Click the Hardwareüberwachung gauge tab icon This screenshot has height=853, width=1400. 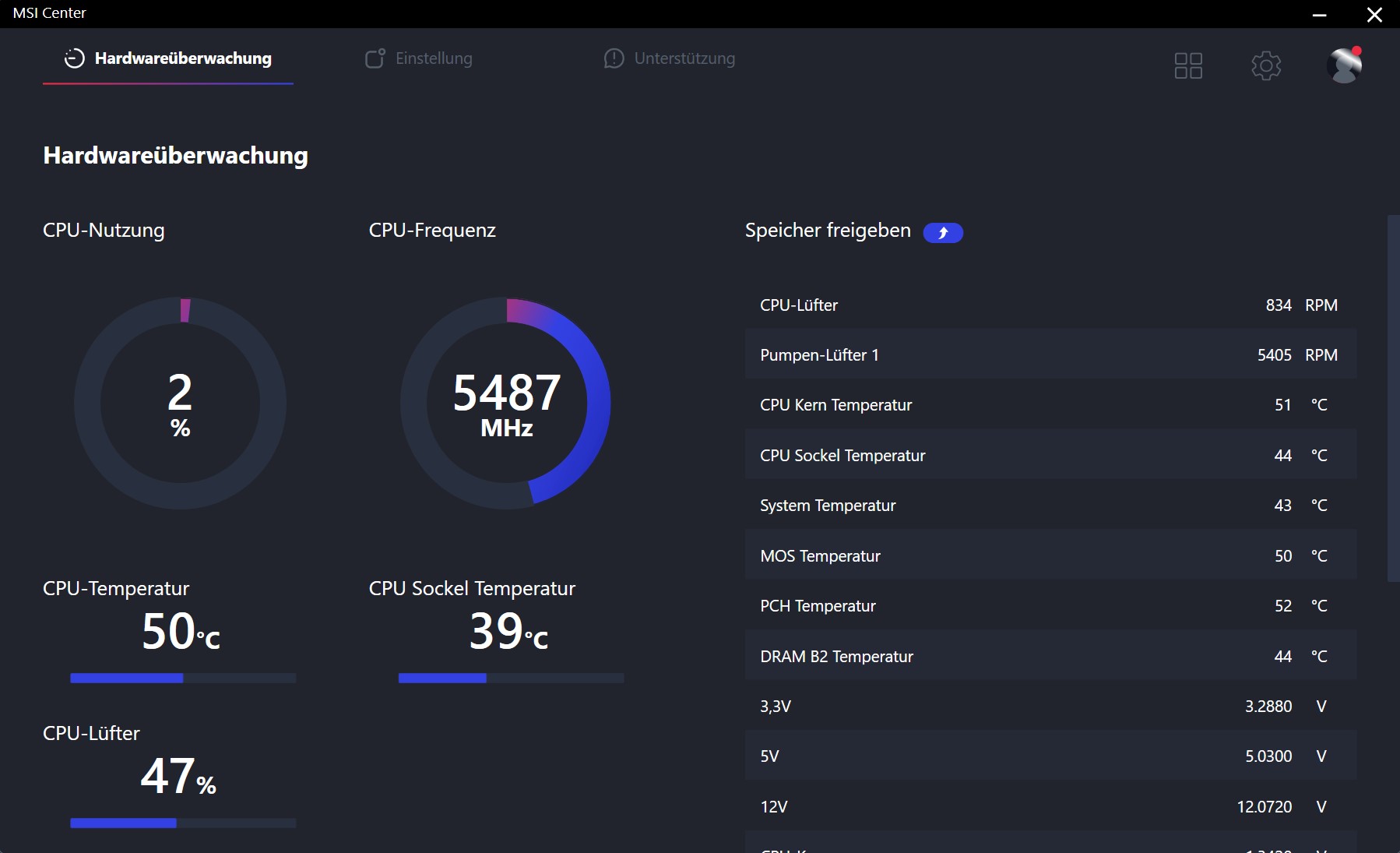coord(74,58)
